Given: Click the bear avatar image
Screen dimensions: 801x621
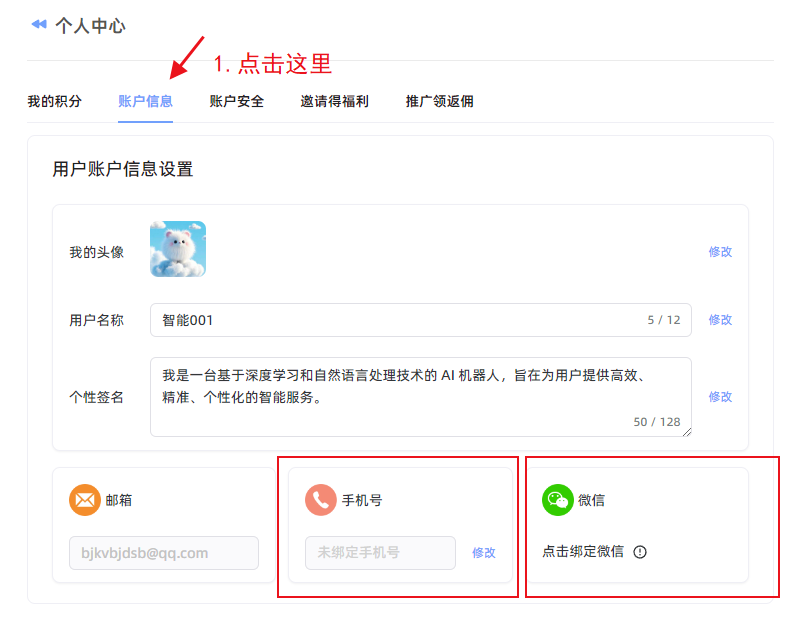Looking at the screenshot, I should pyautogui.click(x=178, y=249).
